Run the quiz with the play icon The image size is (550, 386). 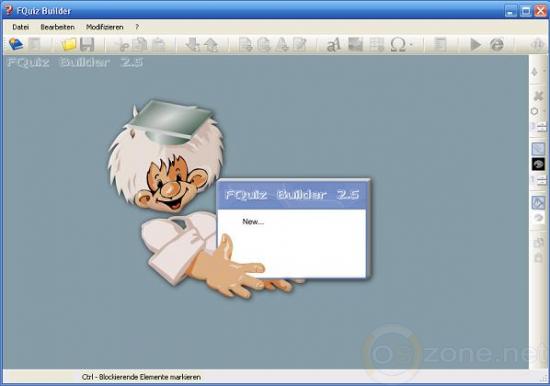[476, 45]
